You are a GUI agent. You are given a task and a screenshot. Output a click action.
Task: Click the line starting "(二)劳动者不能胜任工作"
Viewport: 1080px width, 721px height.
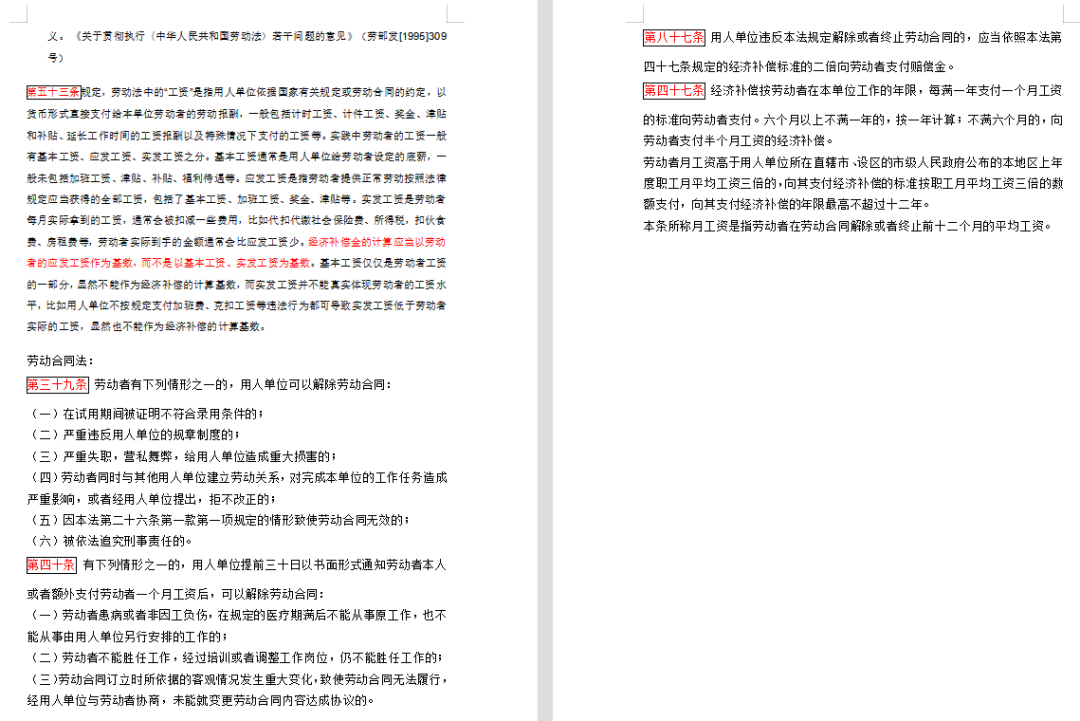(x=235, y=658)
